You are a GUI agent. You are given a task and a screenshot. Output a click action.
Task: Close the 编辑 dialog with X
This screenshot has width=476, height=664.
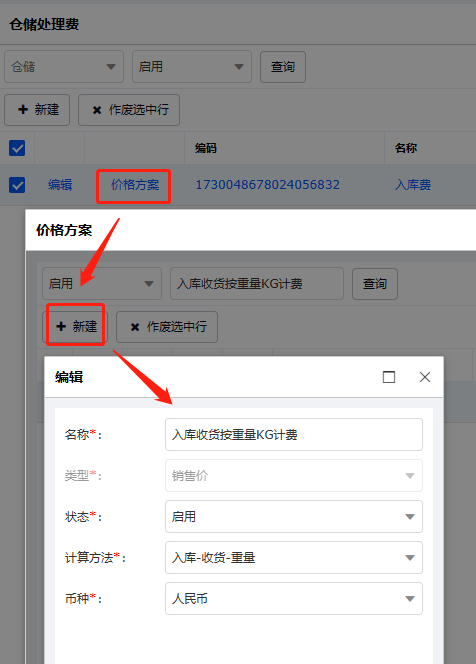[425, 377]
